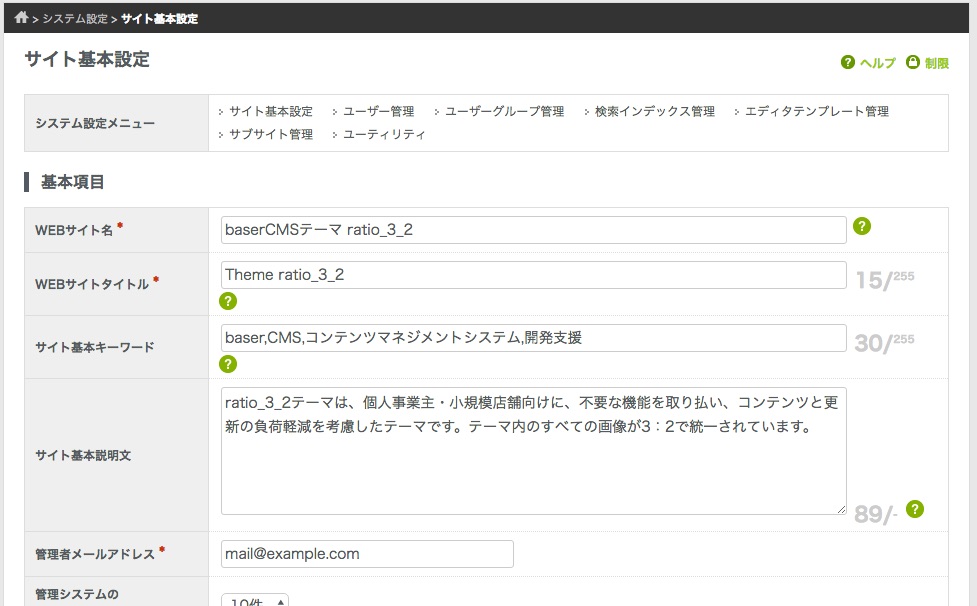Open the 制限 link
Image resolution: width=977 pixels, height=606 pixels.
[936, 63]
